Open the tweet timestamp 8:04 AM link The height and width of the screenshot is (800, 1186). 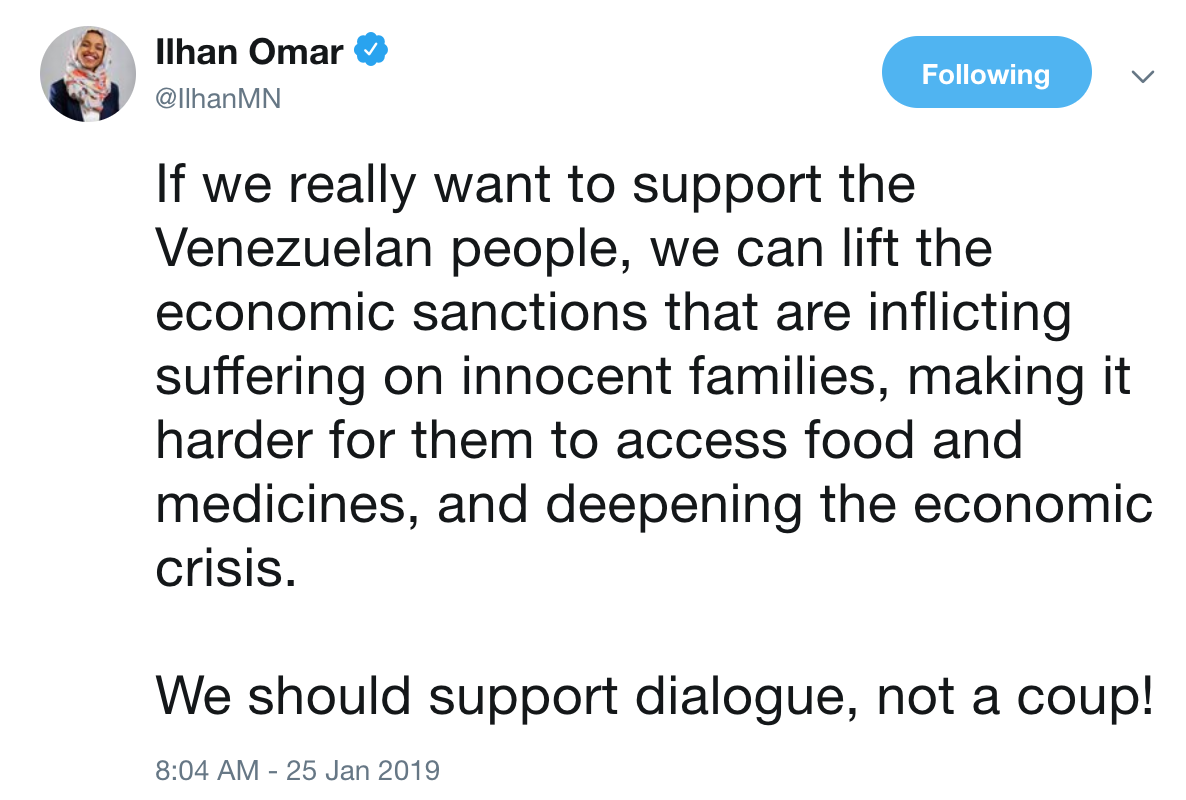207,770
